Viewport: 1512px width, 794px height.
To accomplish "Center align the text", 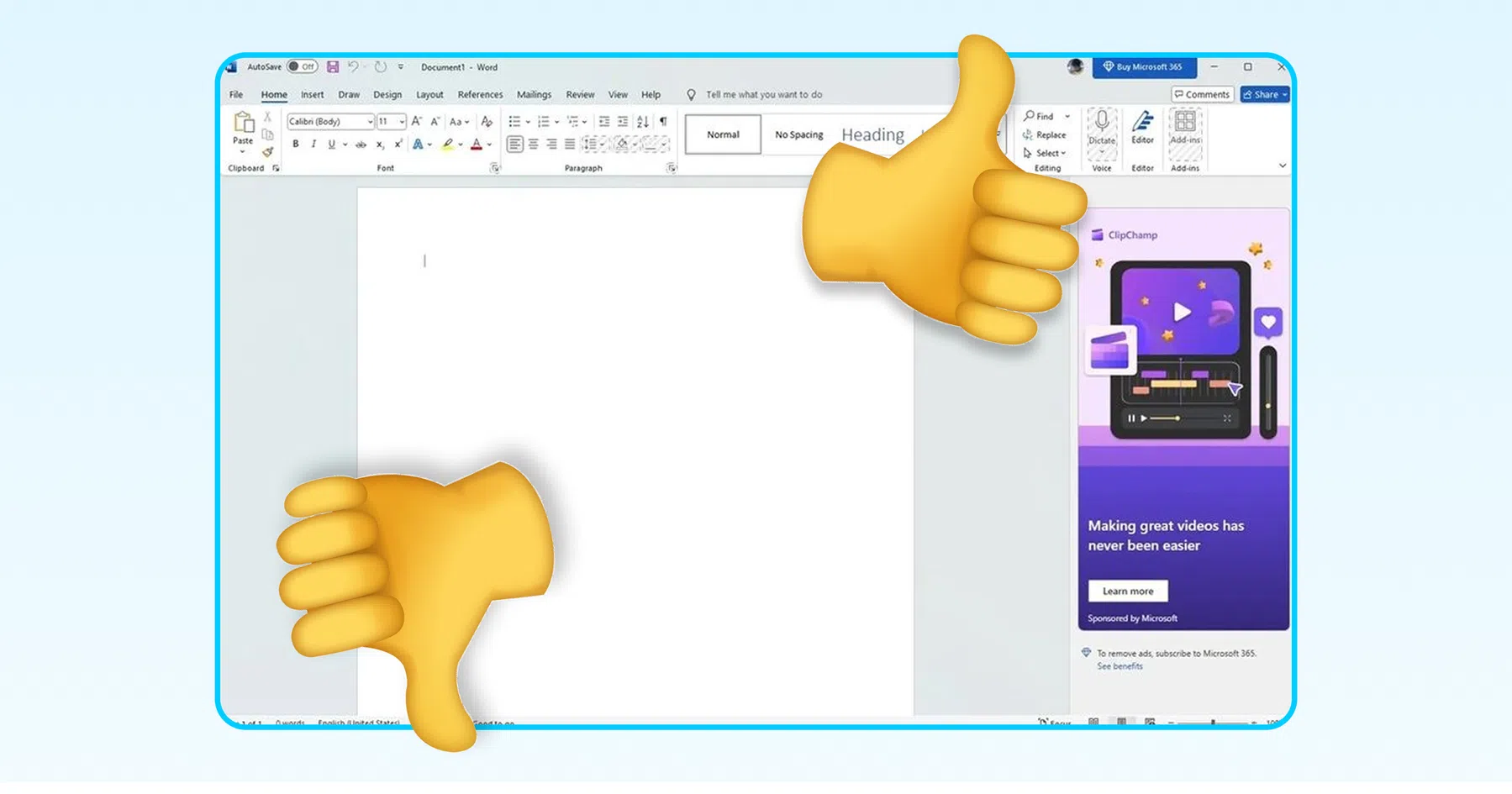I will [x=534, y=145].
